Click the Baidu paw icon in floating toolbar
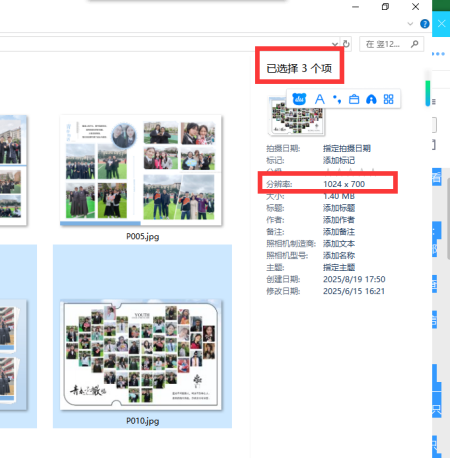Screen dimensions: 450x458 click(x=299, y=99)
